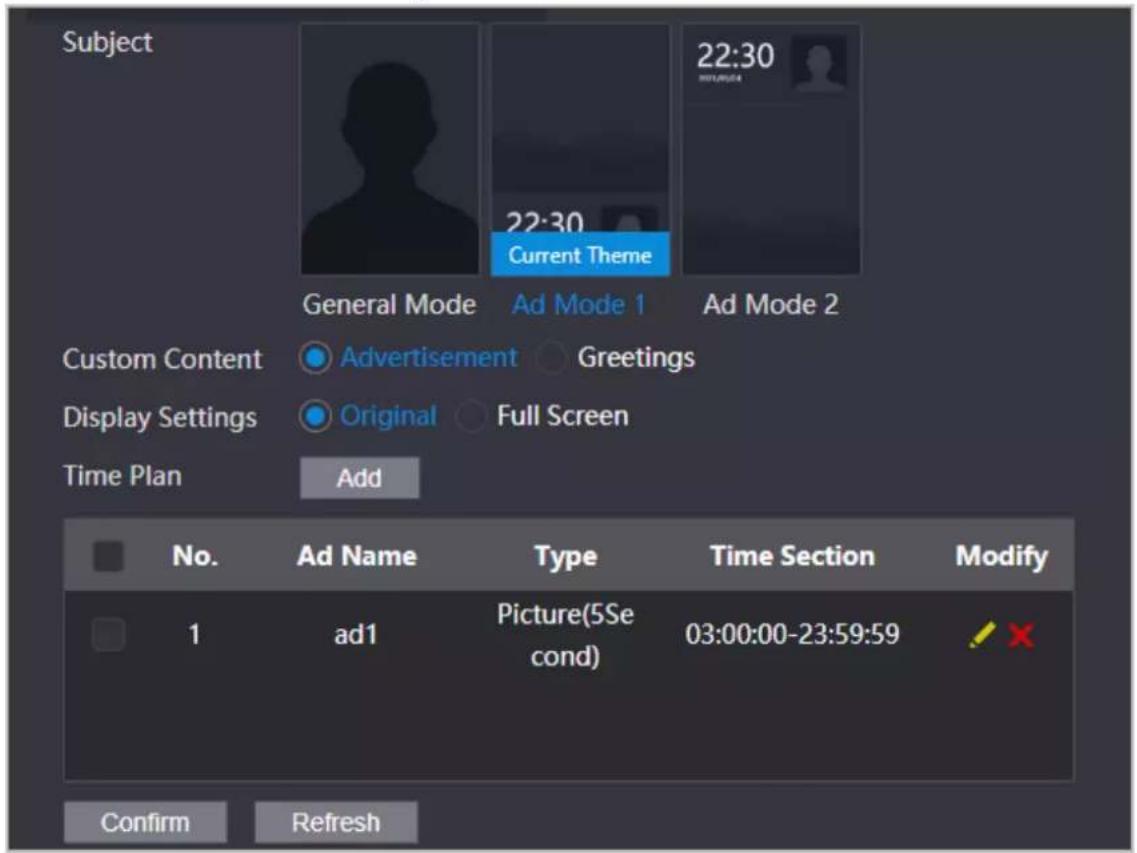Viewport: 1137px width, 853px height.
Task: Click the Type column header
Action: click(x=566, y=556)
